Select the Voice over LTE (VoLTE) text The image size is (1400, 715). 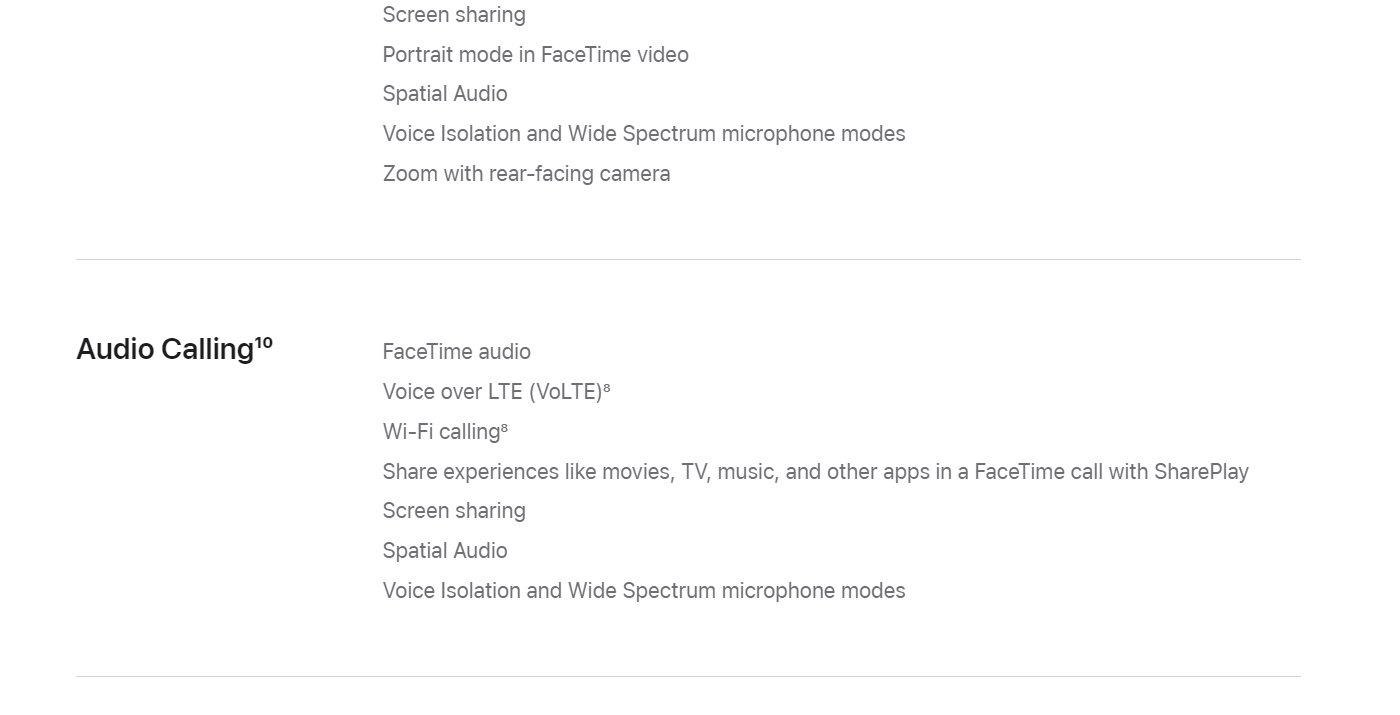point(493,392)
